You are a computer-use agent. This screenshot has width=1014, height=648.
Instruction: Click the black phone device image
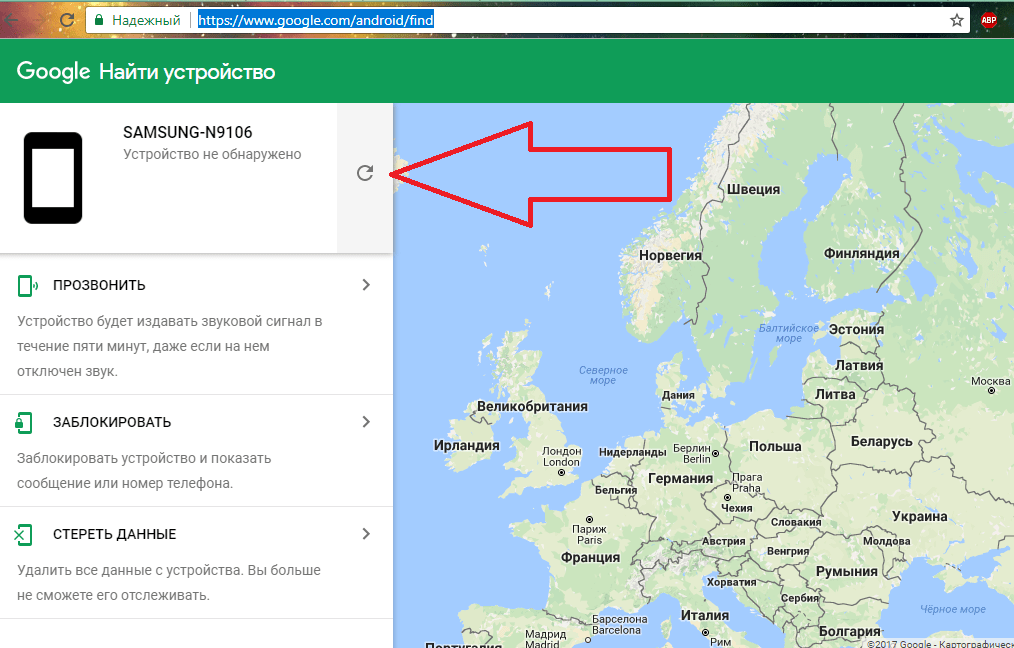point(53,178)
